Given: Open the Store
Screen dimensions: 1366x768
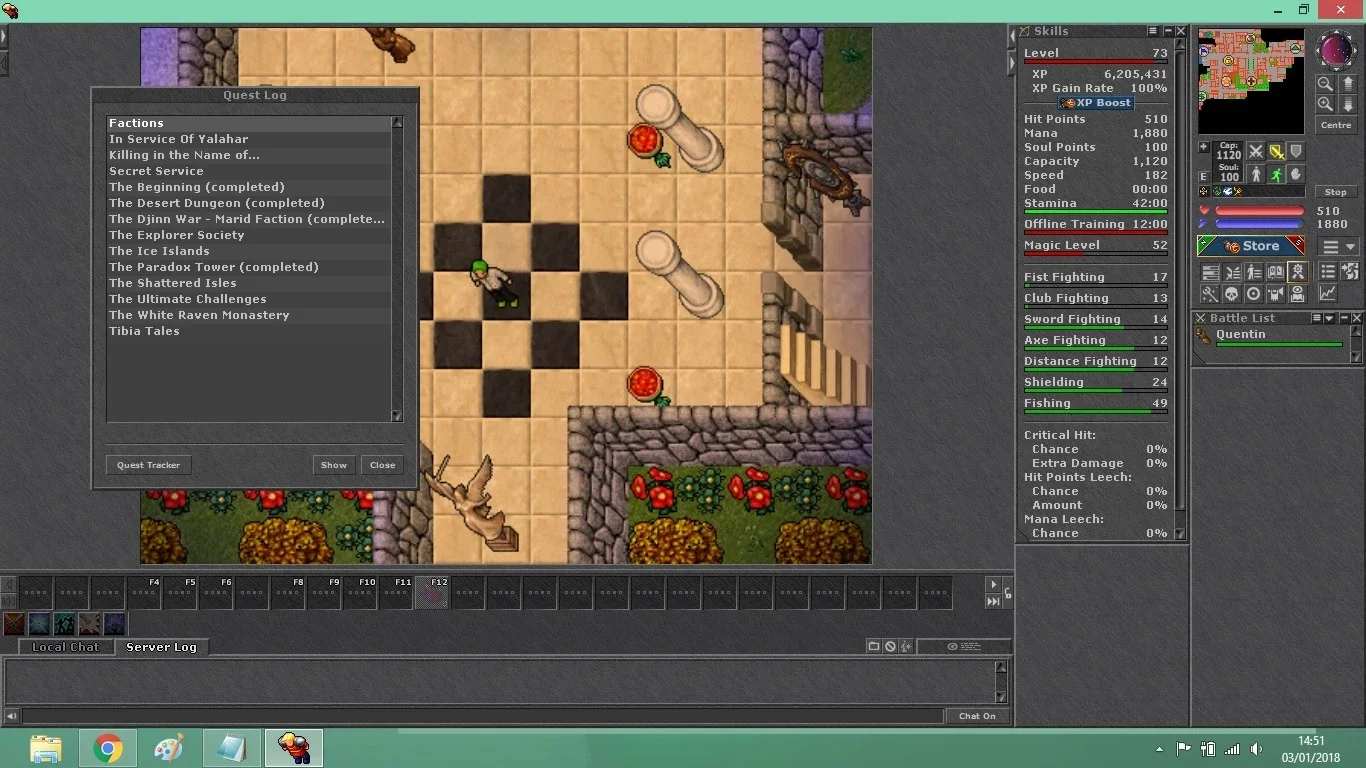Looking at the screenshot, I should pos(1250,246).
